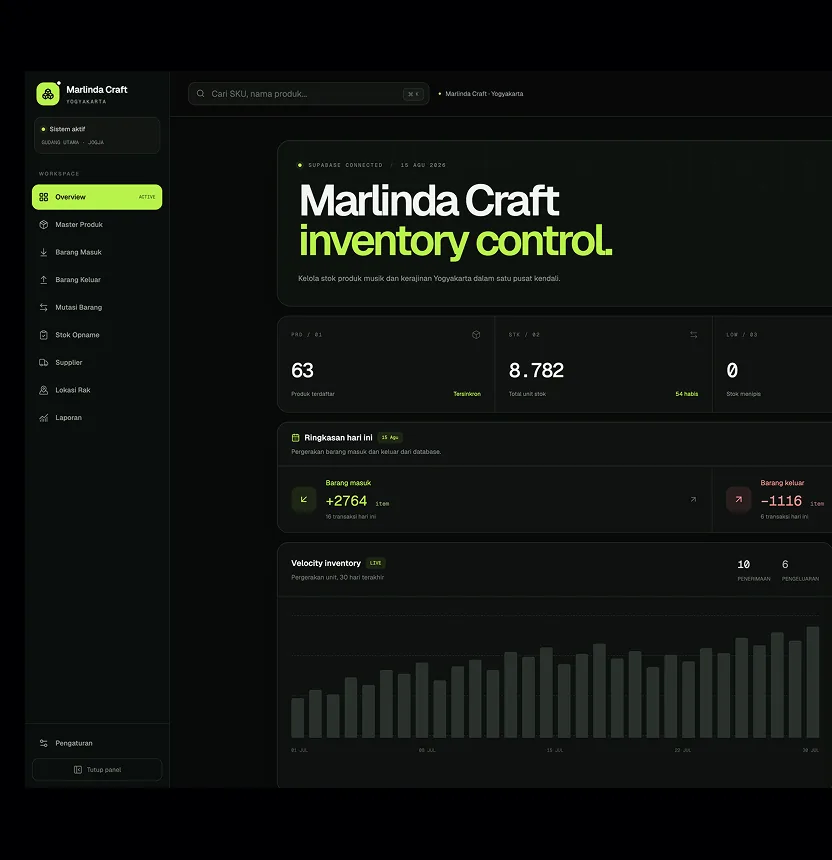Viewport: 832px width, 860px height.
Task: Click the Barang keluar outgoing arrow icon
Action: point(739,500)
